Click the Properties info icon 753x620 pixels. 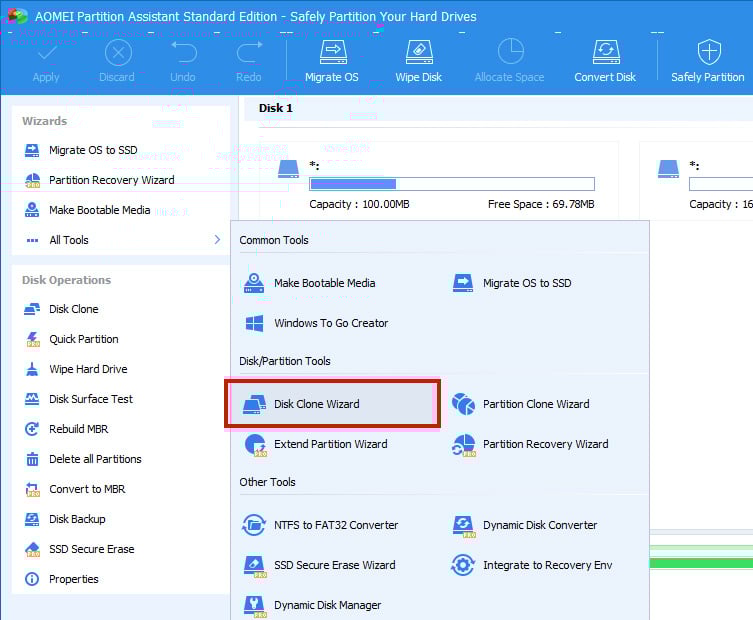pyautogui.click(x=32, y=579)
